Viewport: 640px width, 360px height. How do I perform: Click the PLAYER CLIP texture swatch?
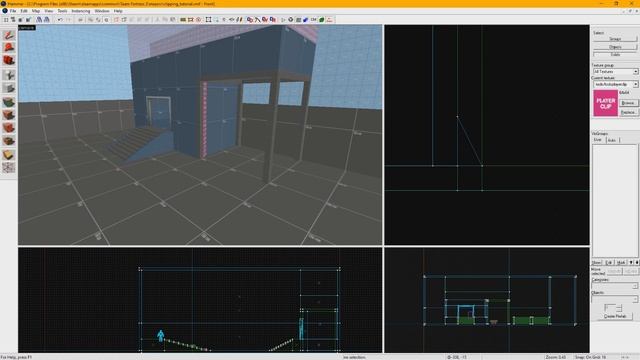605,103
